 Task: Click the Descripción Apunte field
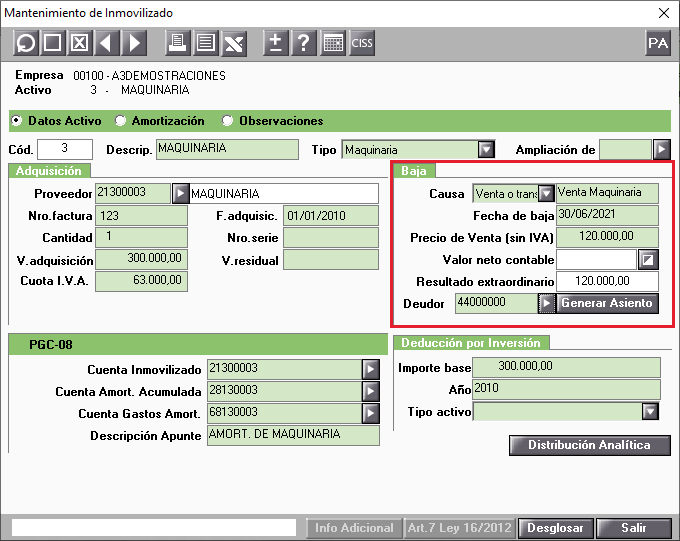[293, 436]
